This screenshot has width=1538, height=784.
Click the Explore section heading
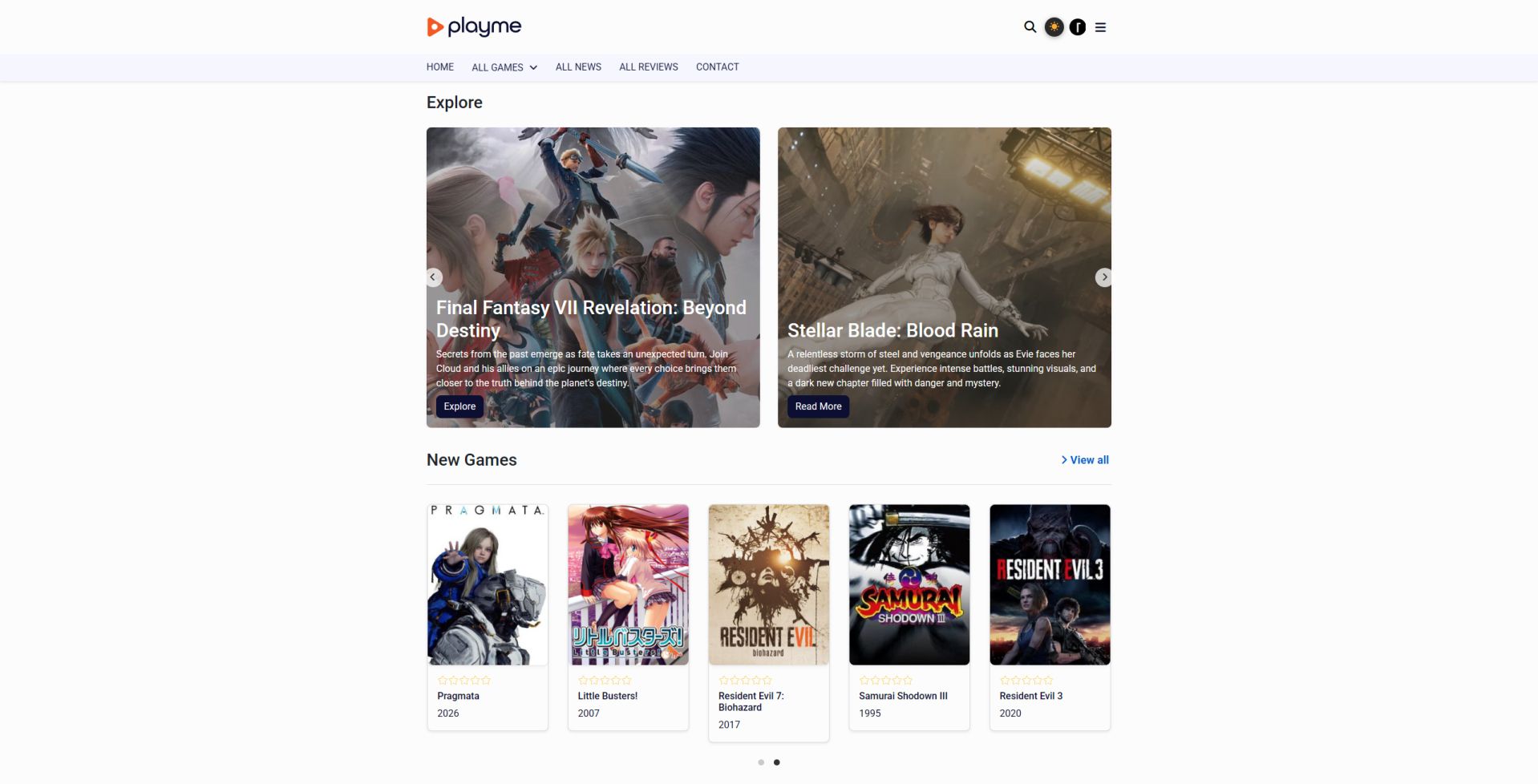pos(455,103)
